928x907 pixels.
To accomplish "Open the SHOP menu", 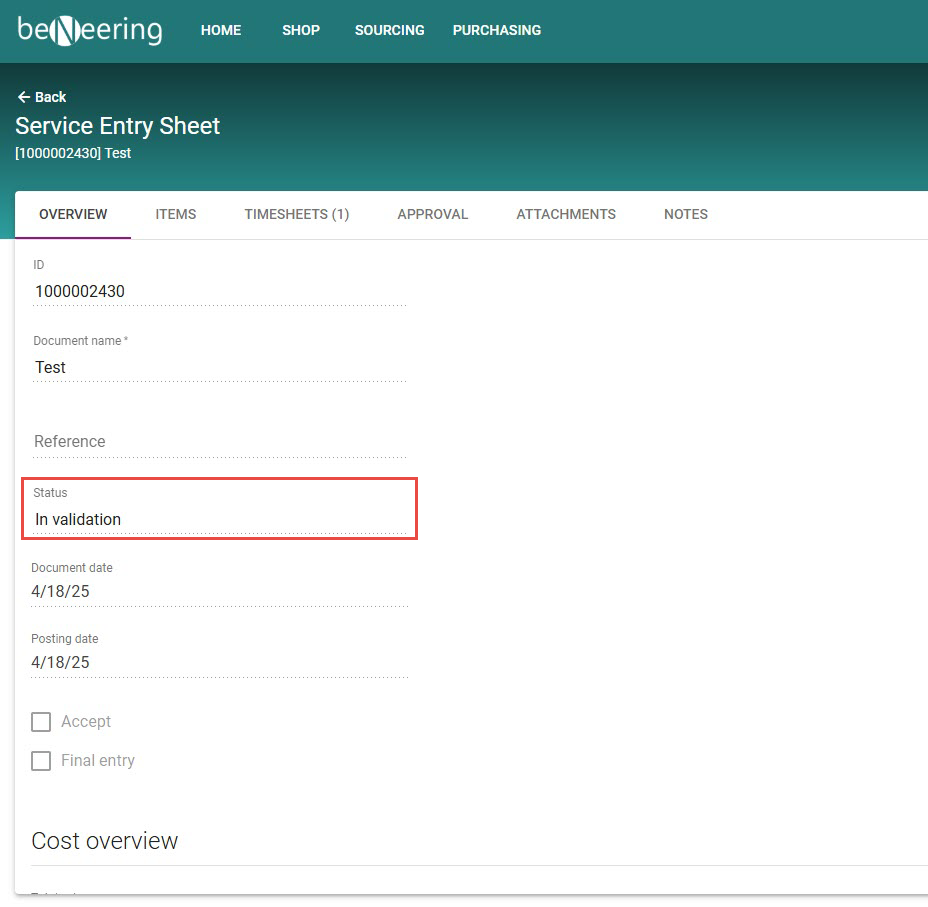I will click(301, 30).
